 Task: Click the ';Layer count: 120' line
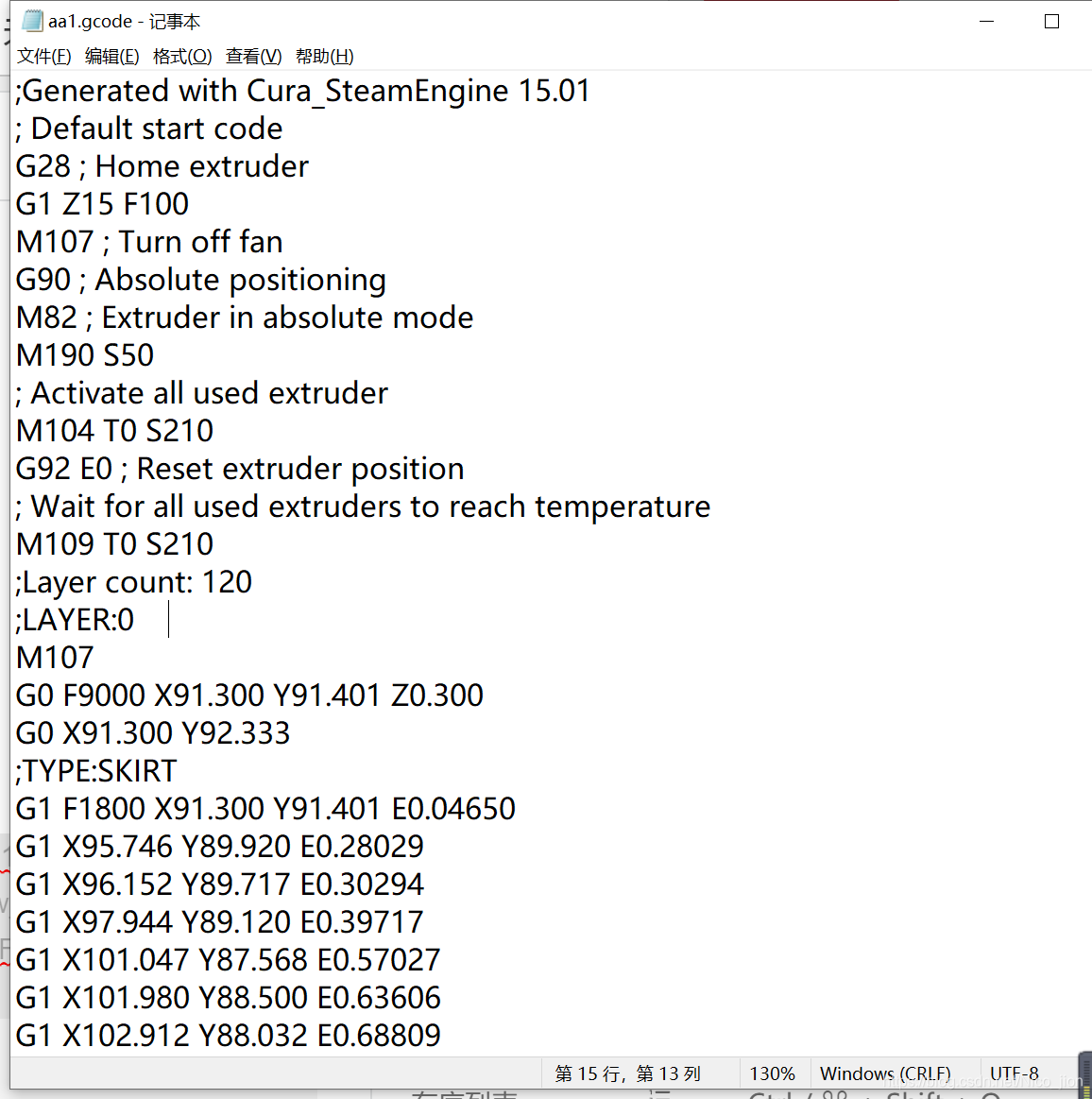[134, 582]
